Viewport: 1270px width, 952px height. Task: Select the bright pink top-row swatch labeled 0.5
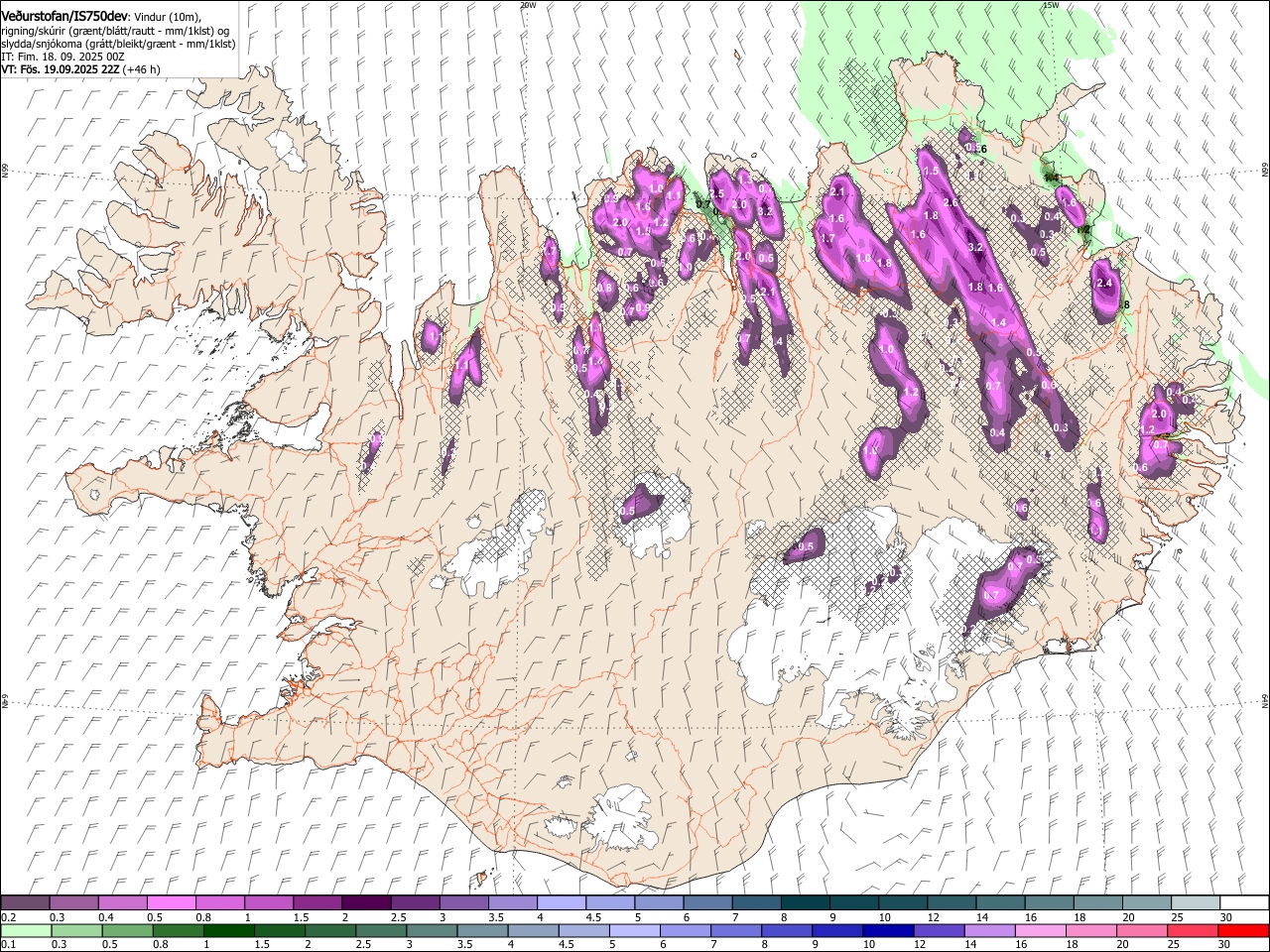(171, 903)
